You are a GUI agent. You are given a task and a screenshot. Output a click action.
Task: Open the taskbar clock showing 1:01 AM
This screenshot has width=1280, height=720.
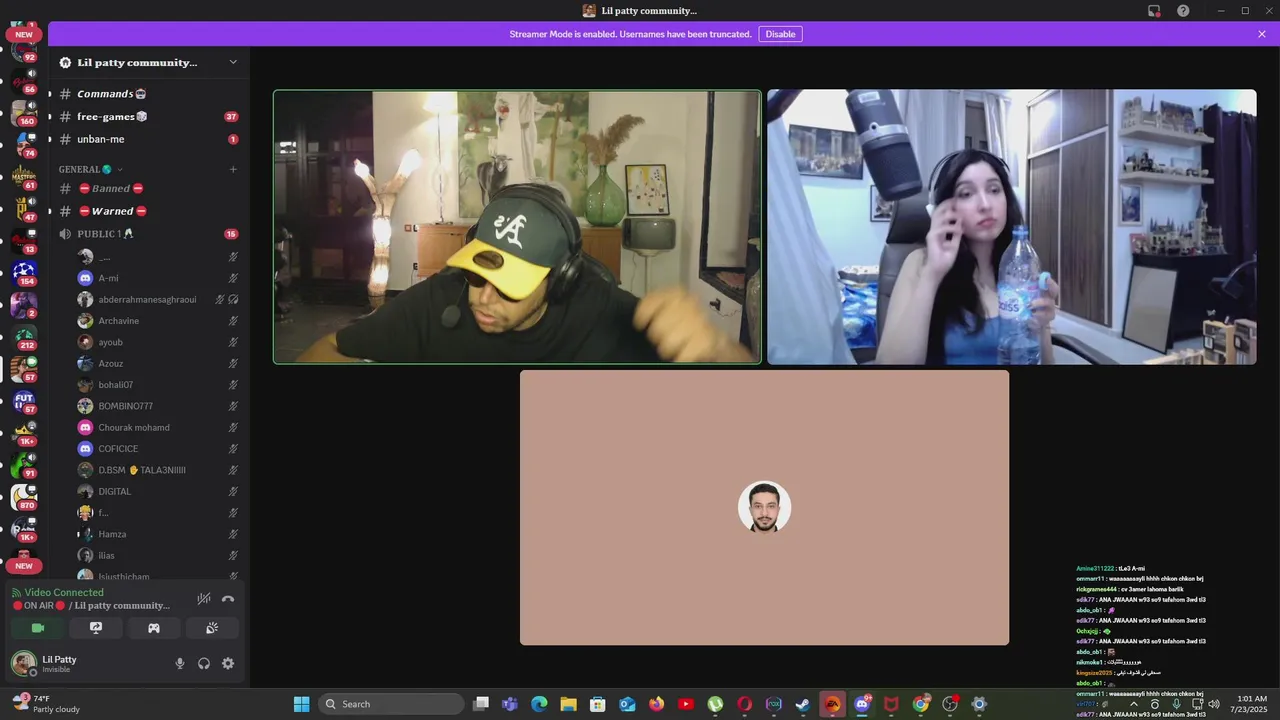(x=1252, y=704)
